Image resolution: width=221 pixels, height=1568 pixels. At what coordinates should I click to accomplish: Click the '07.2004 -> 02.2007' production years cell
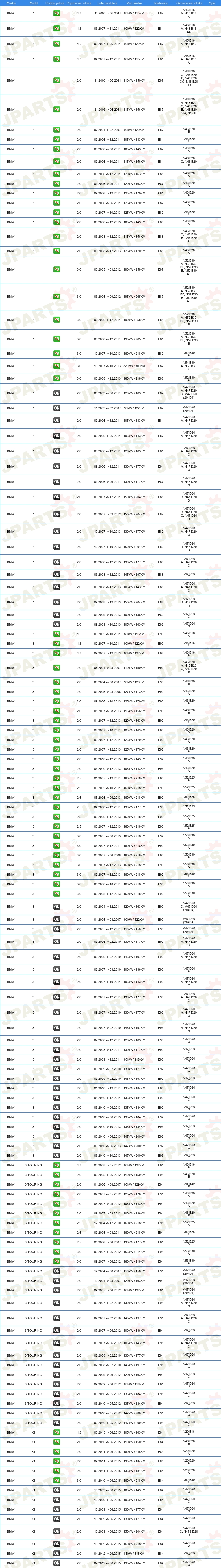coord(107,130)
